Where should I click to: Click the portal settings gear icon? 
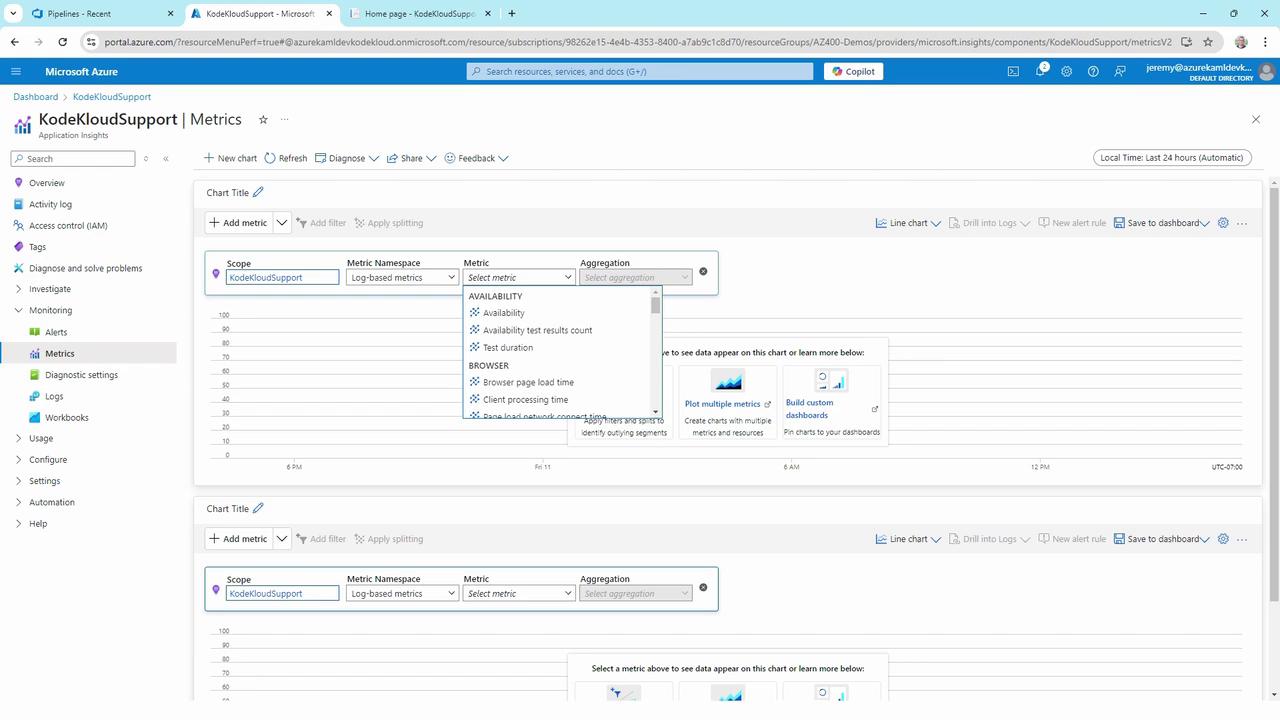coord(1067,71)
